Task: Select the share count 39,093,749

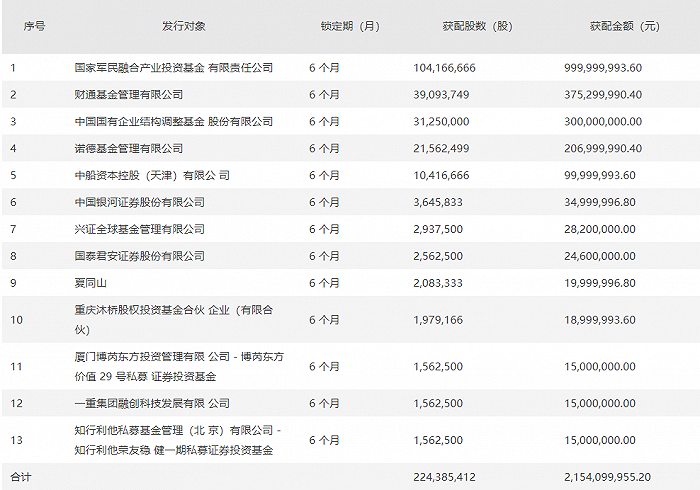Action: click(441, 95)
